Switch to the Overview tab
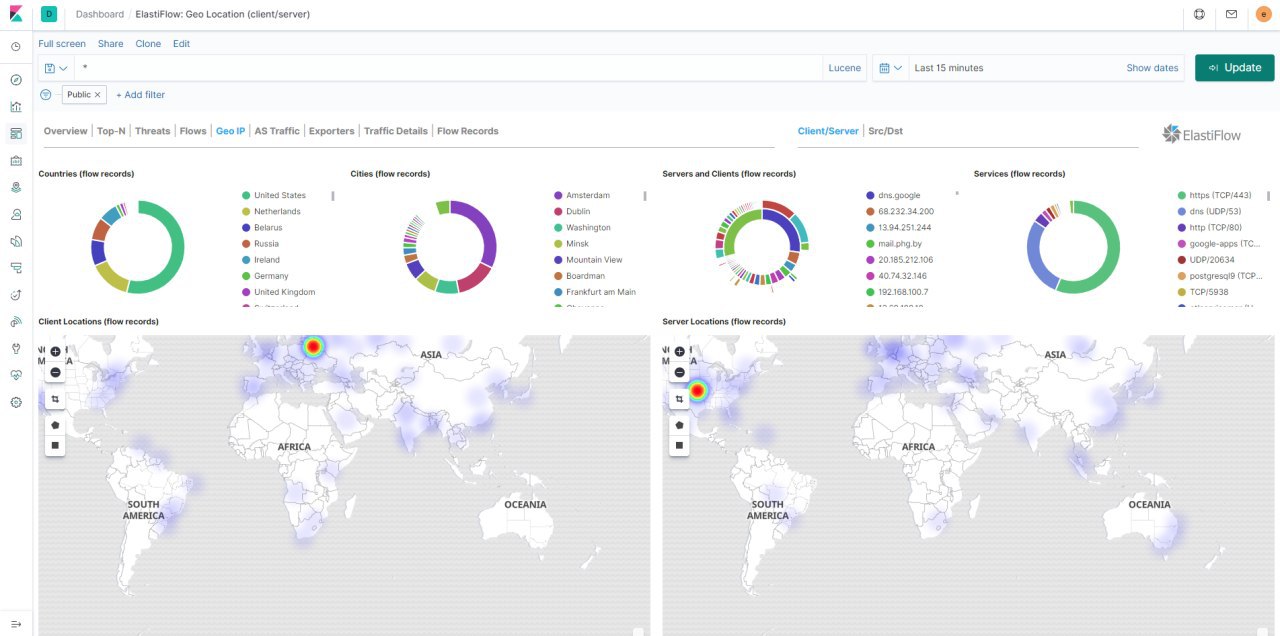Image resolution: width=1280 pixels, height=636 pixels. (65, 131)
